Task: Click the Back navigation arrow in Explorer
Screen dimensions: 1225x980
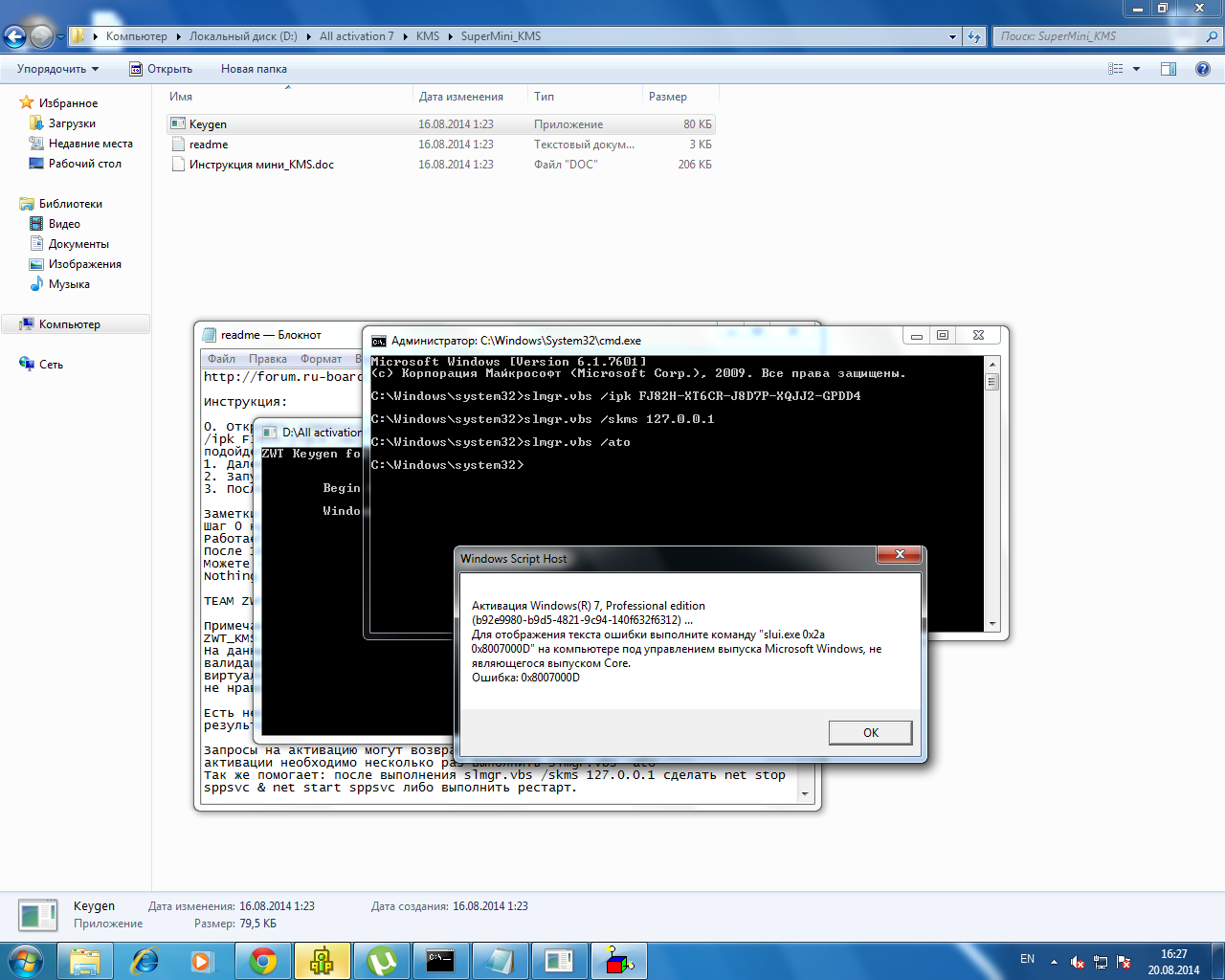Action: point(14,36)
